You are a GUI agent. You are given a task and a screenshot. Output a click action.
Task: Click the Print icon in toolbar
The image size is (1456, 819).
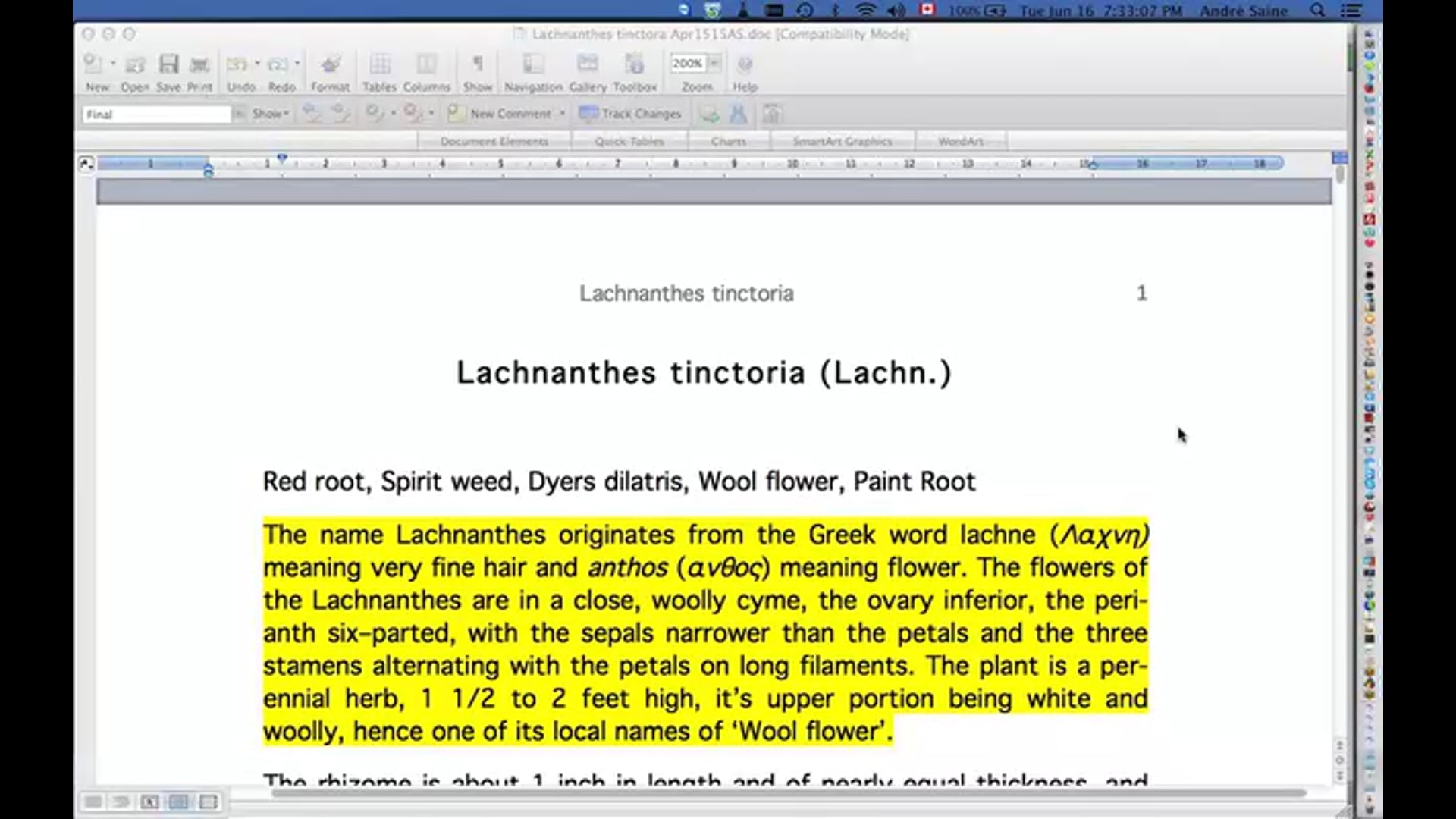click(x=199, y=65)
